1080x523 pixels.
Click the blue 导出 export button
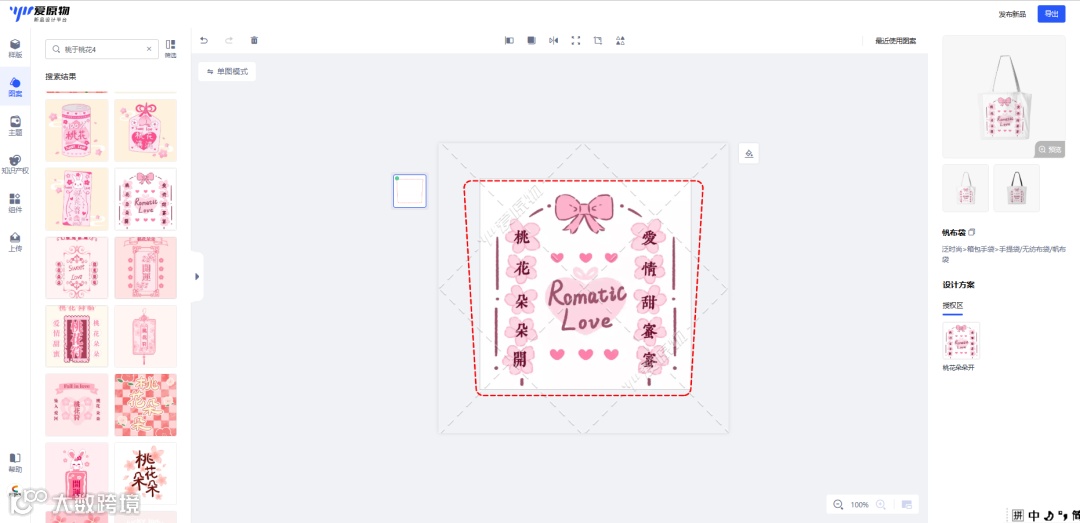1051,14
